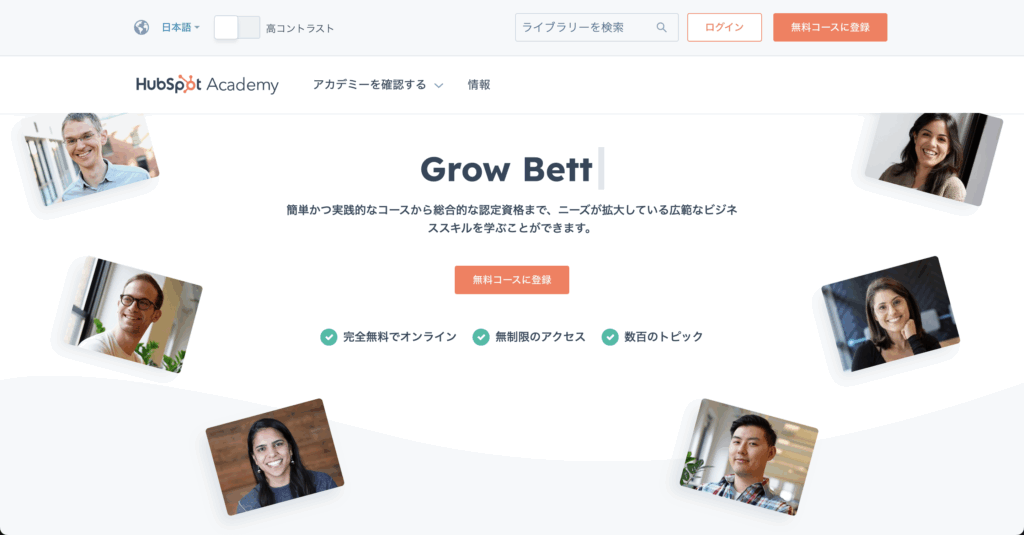Click the checkmark beside 数百のトピック

point(610,337)
